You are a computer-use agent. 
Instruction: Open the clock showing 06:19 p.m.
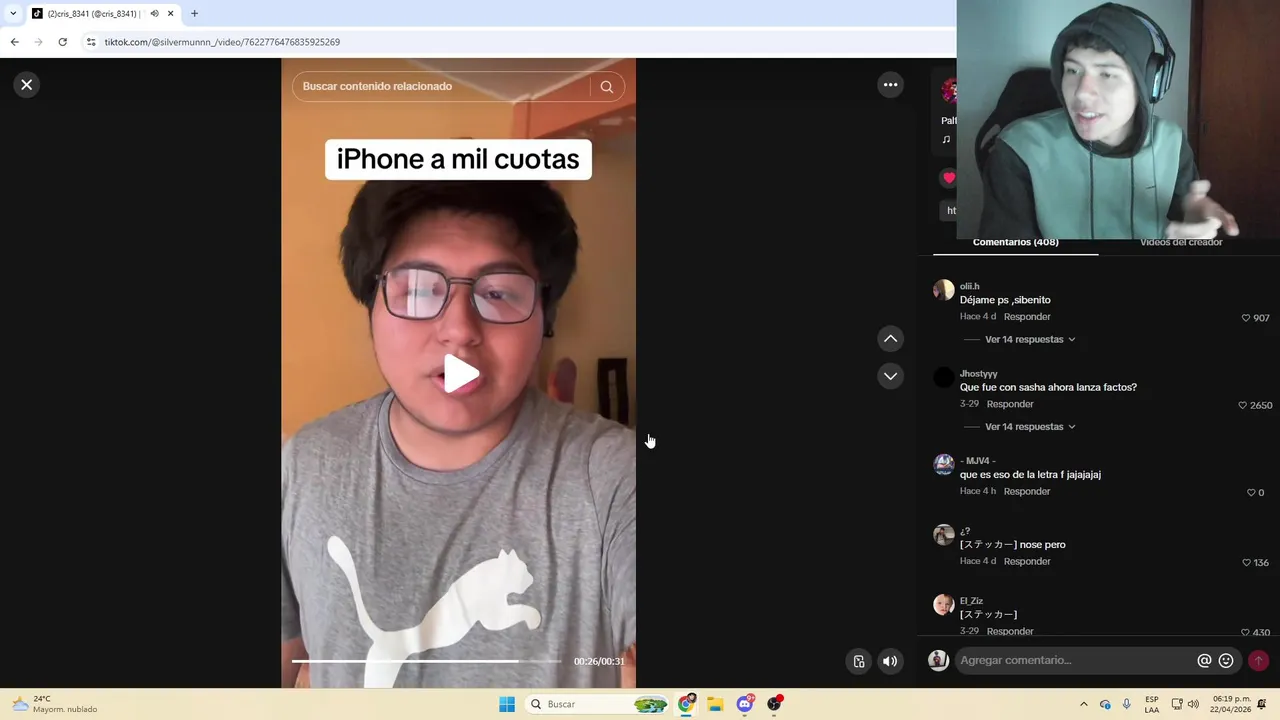1231,704
